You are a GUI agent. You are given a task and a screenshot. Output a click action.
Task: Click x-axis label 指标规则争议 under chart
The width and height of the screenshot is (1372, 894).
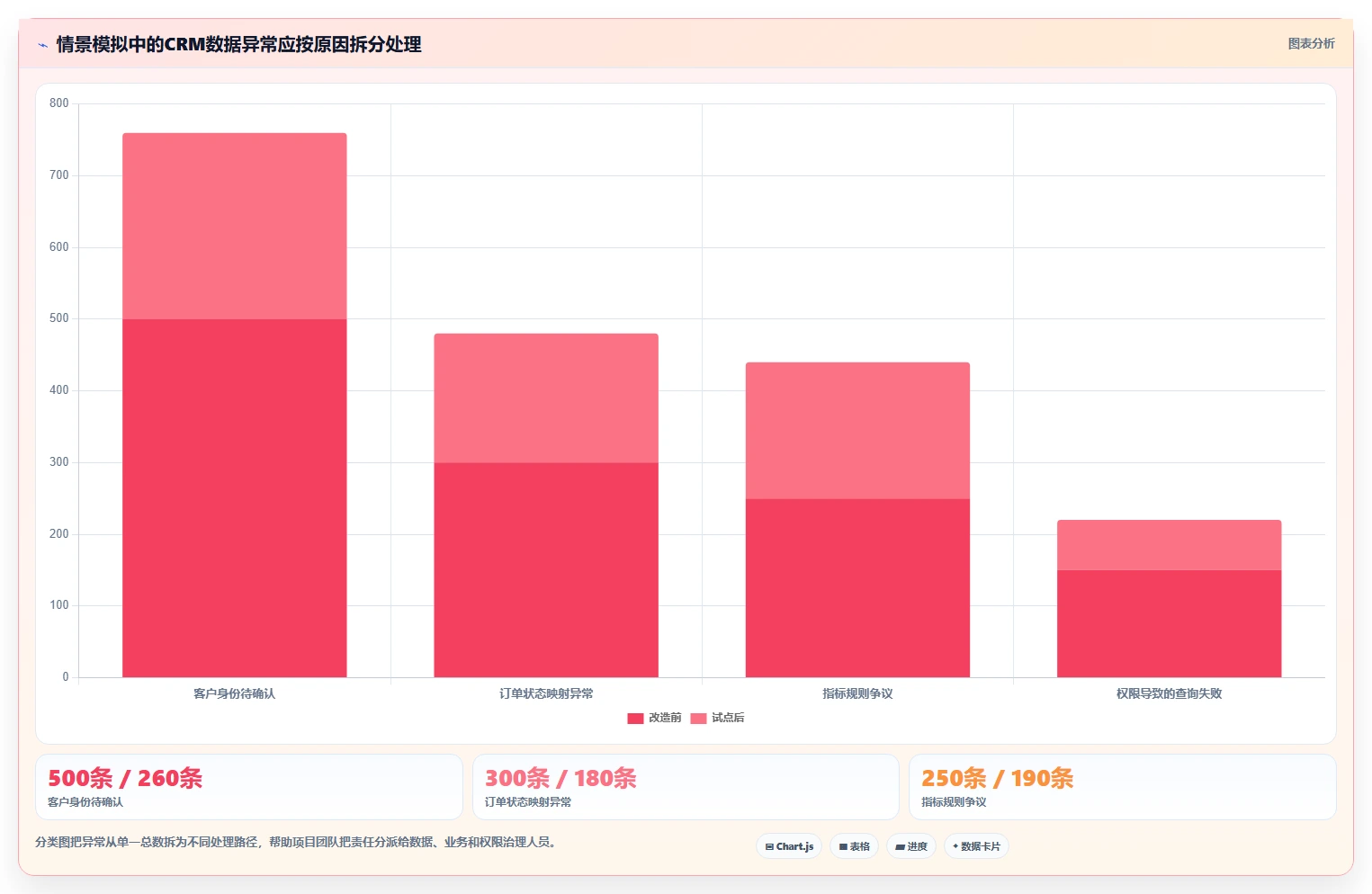coord(857,693)
